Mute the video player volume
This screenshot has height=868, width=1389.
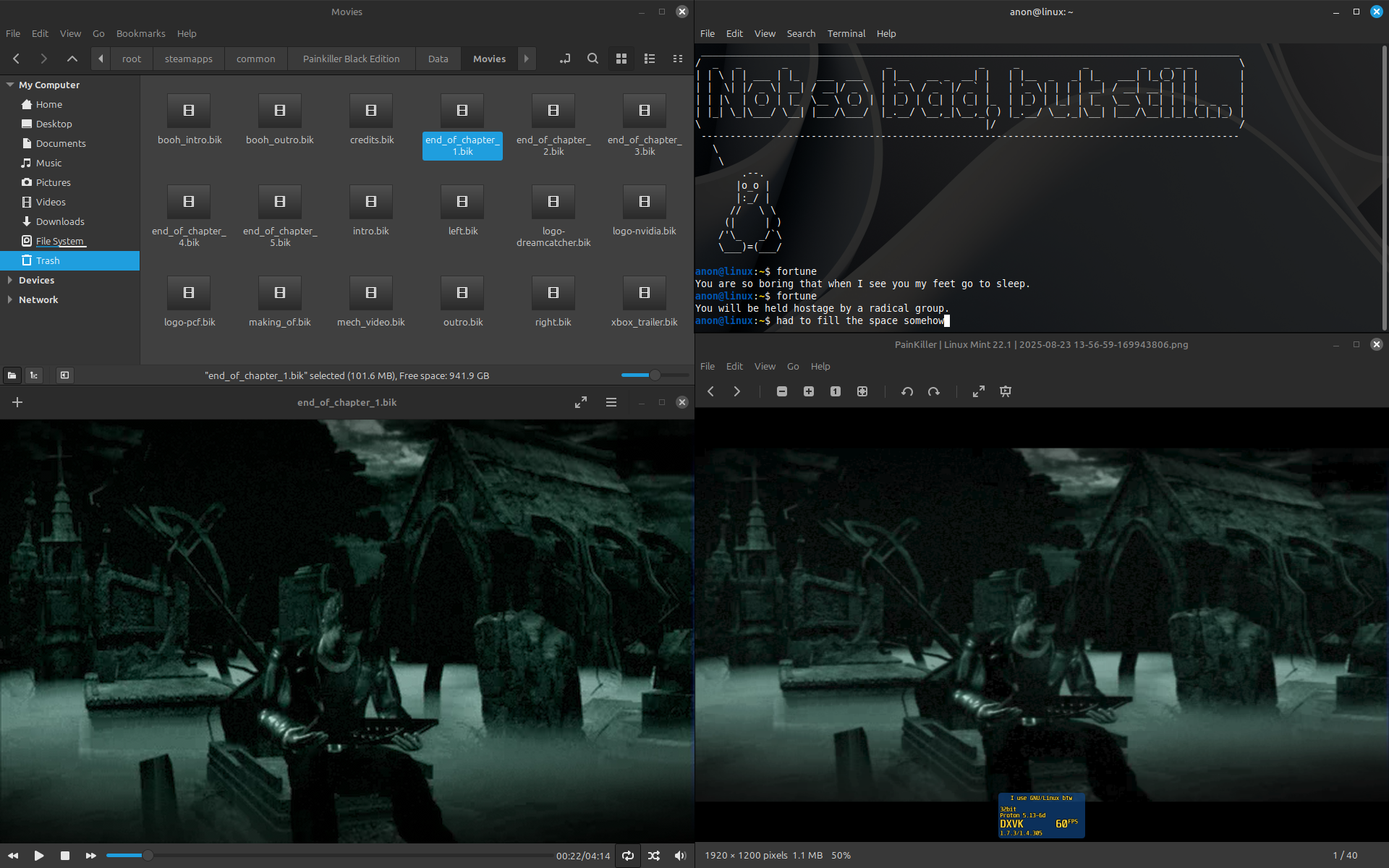click(679, 856)
